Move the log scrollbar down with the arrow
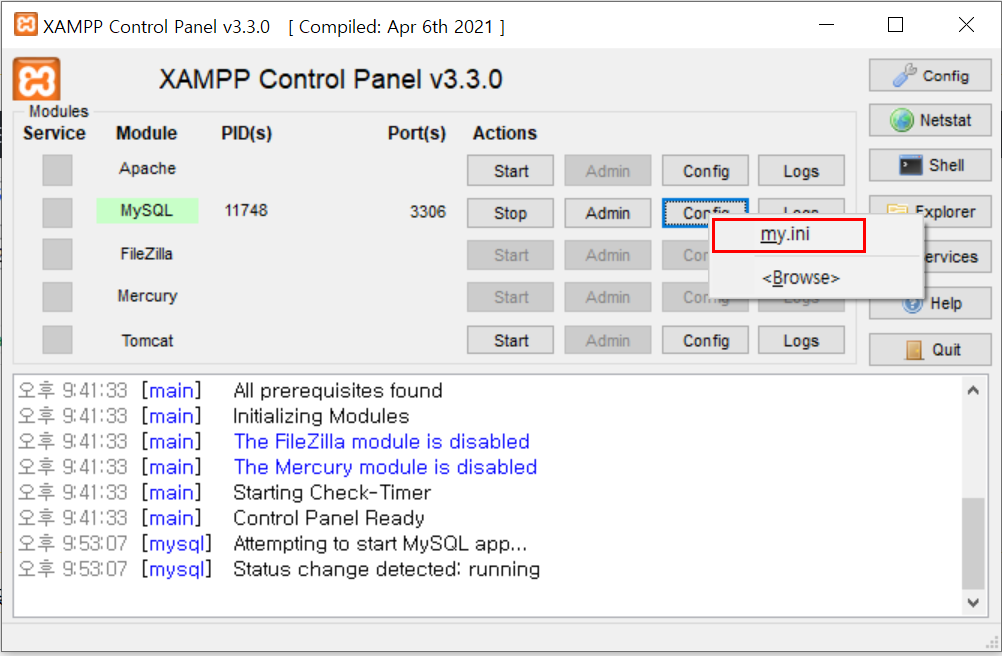This screenshot has width=1002, height=656. (x=973, y=602)
